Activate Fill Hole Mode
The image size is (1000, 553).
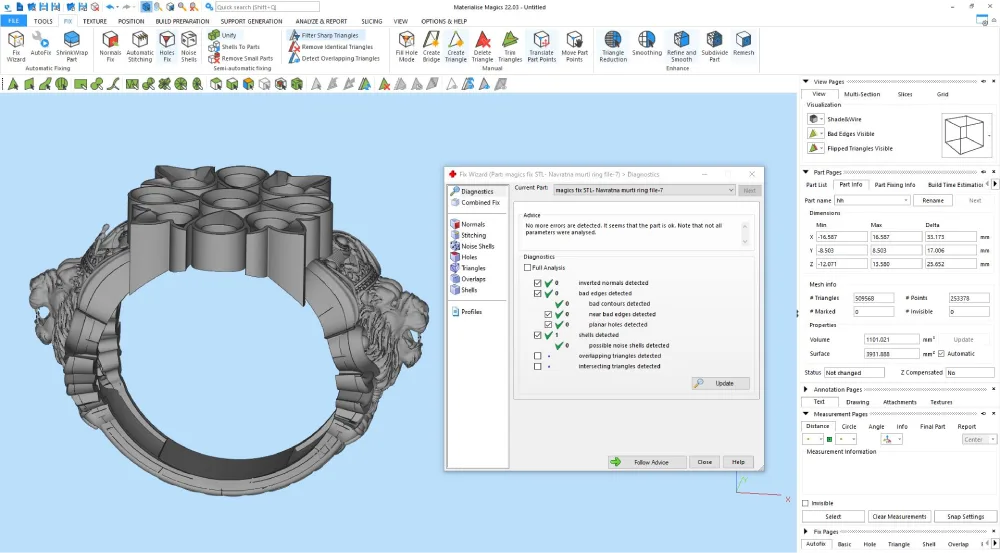pyautogui.click(x=406, y=47)
